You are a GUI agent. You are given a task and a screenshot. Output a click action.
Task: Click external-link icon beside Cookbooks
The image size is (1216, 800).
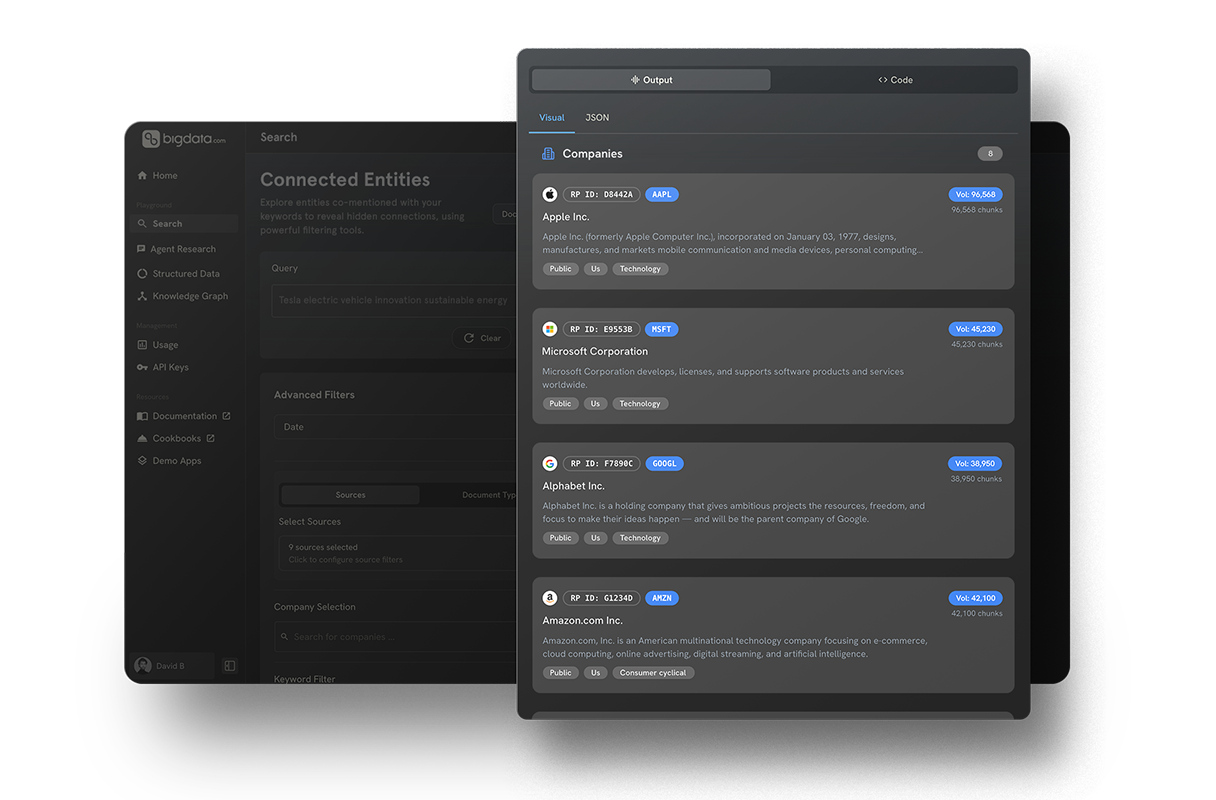point(211,438)
